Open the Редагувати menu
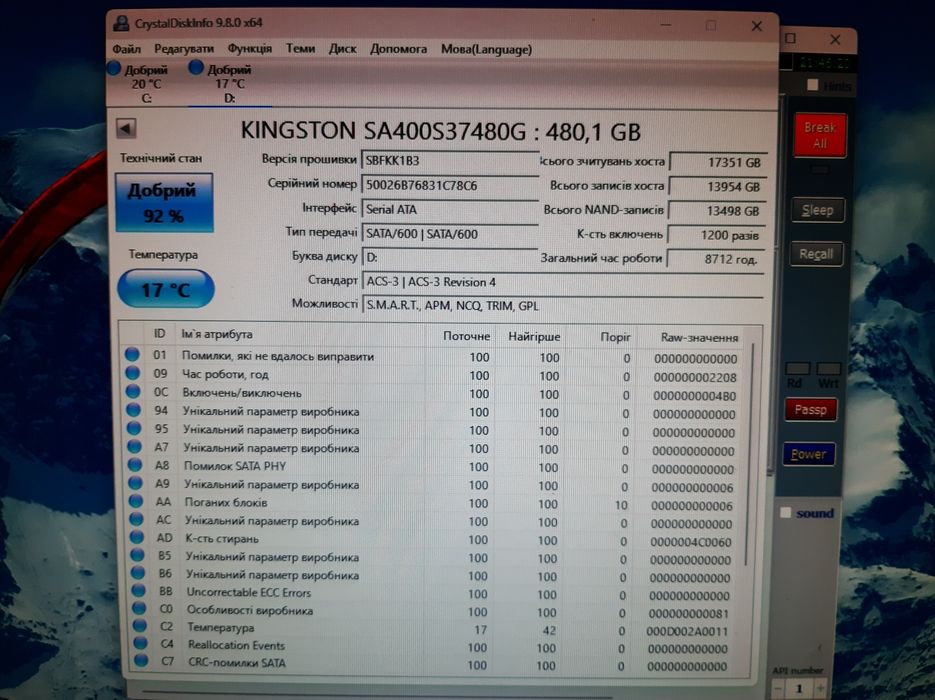The image size is (935, 700). tap(184, 49)
